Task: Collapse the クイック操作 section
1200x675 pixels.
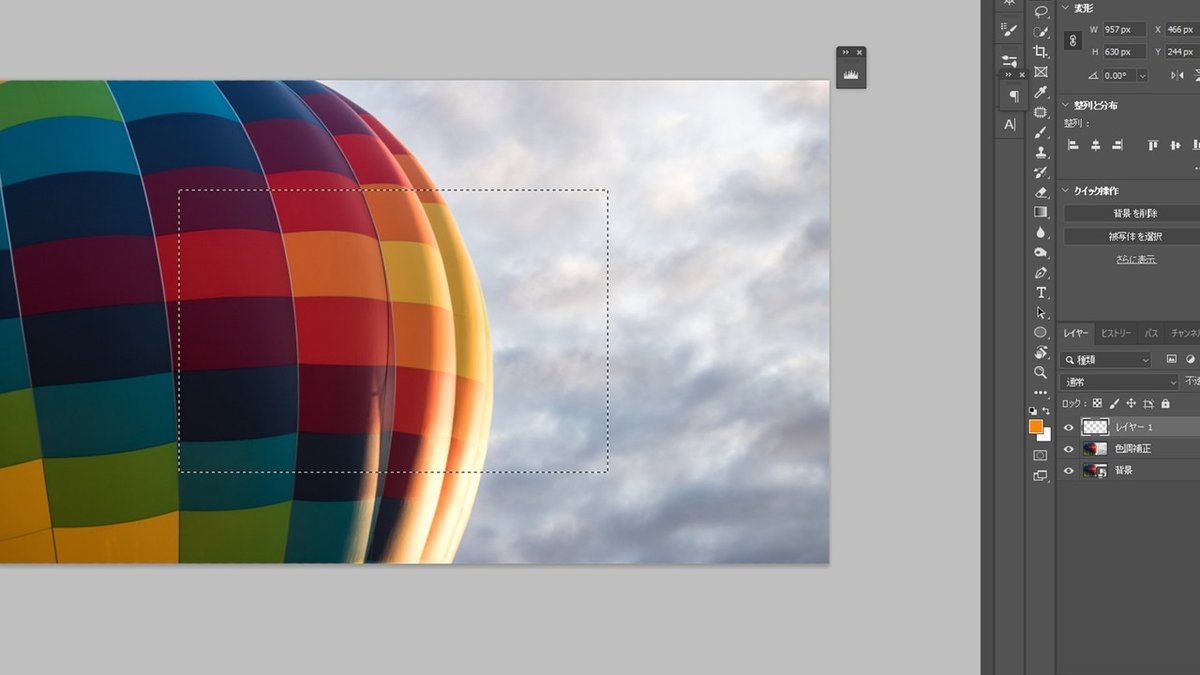Action: click(1065, 190)
